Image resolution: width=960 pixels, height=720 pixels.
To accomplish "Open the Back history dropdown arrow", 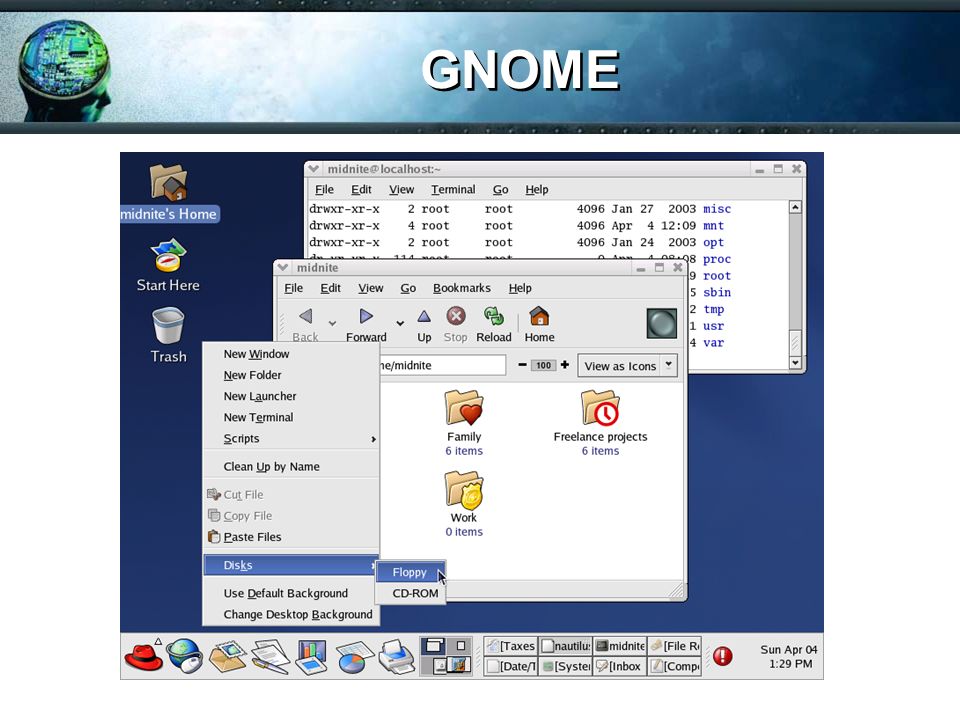I will [332, 323].
